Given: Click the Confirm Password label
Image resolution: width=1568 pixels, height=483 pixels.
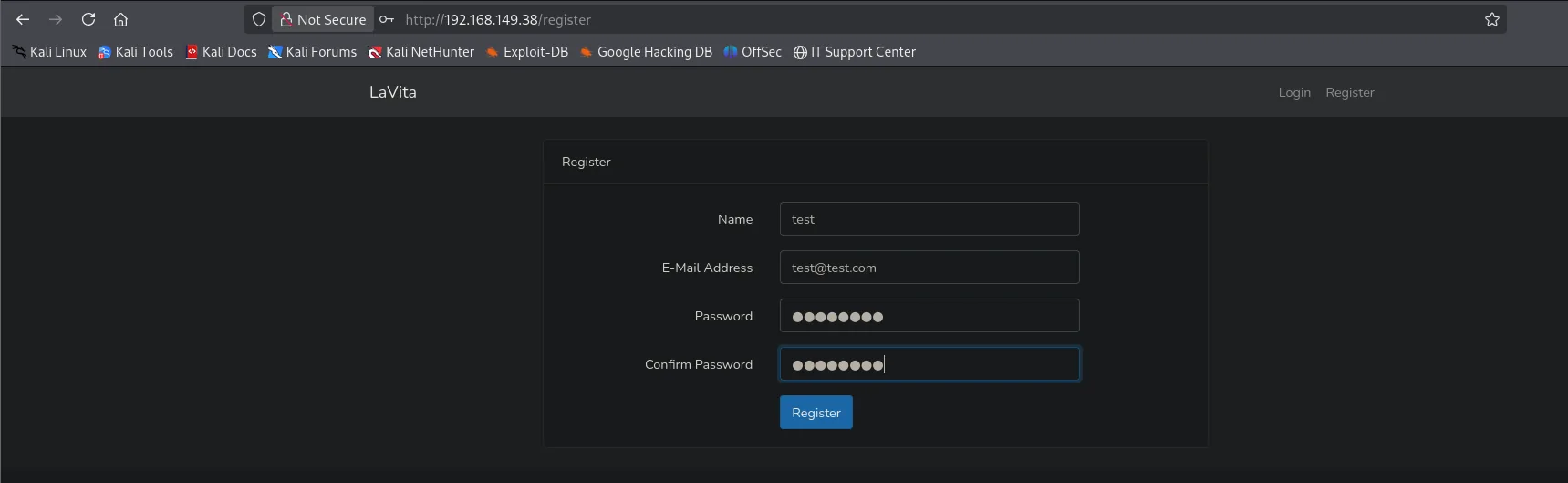Looking at the screenshot, I should tap(699, 364).
